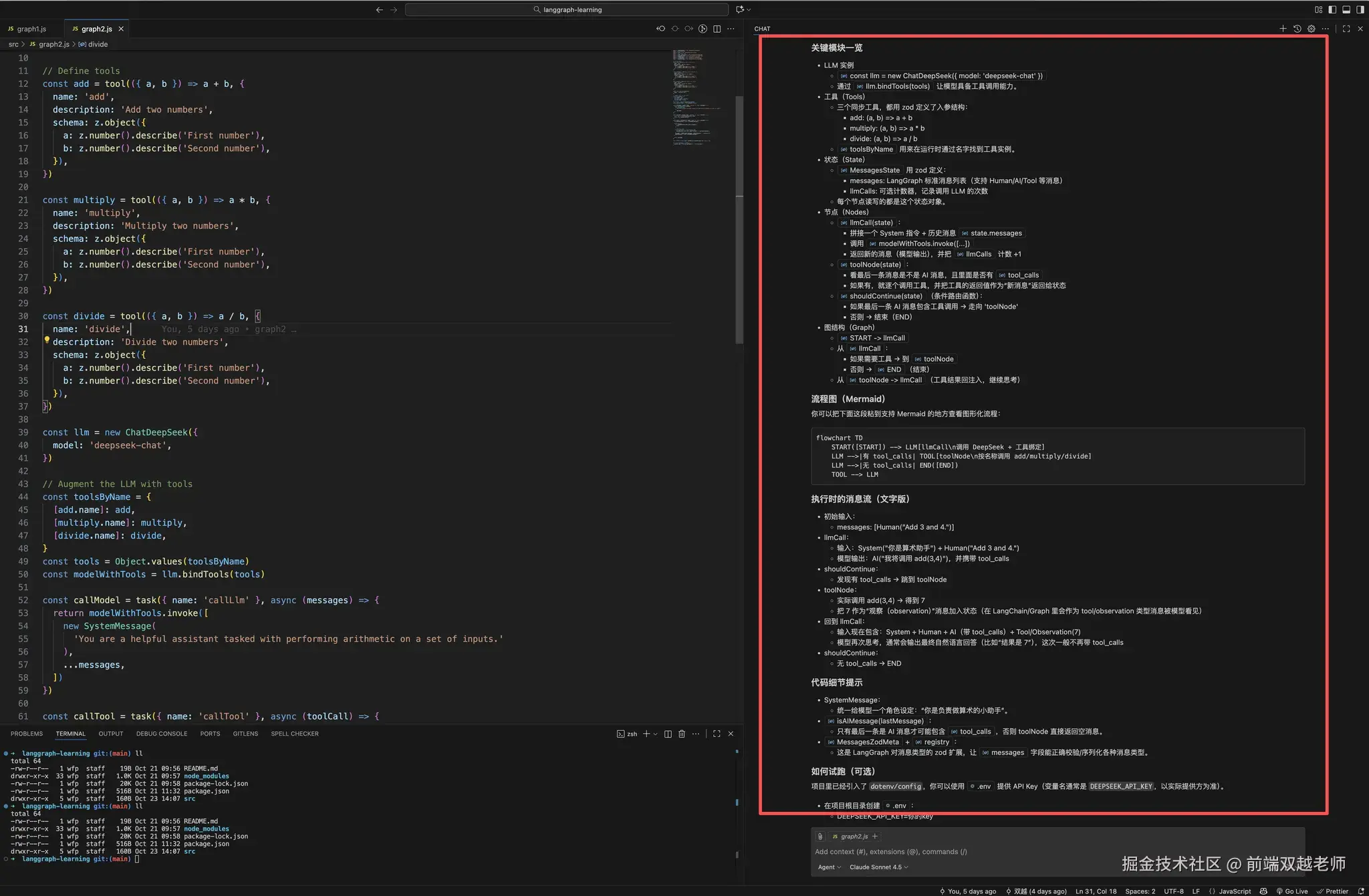Click the attach context paperclip icon
The image size is (1369, 896).
(x=820, y=837)
